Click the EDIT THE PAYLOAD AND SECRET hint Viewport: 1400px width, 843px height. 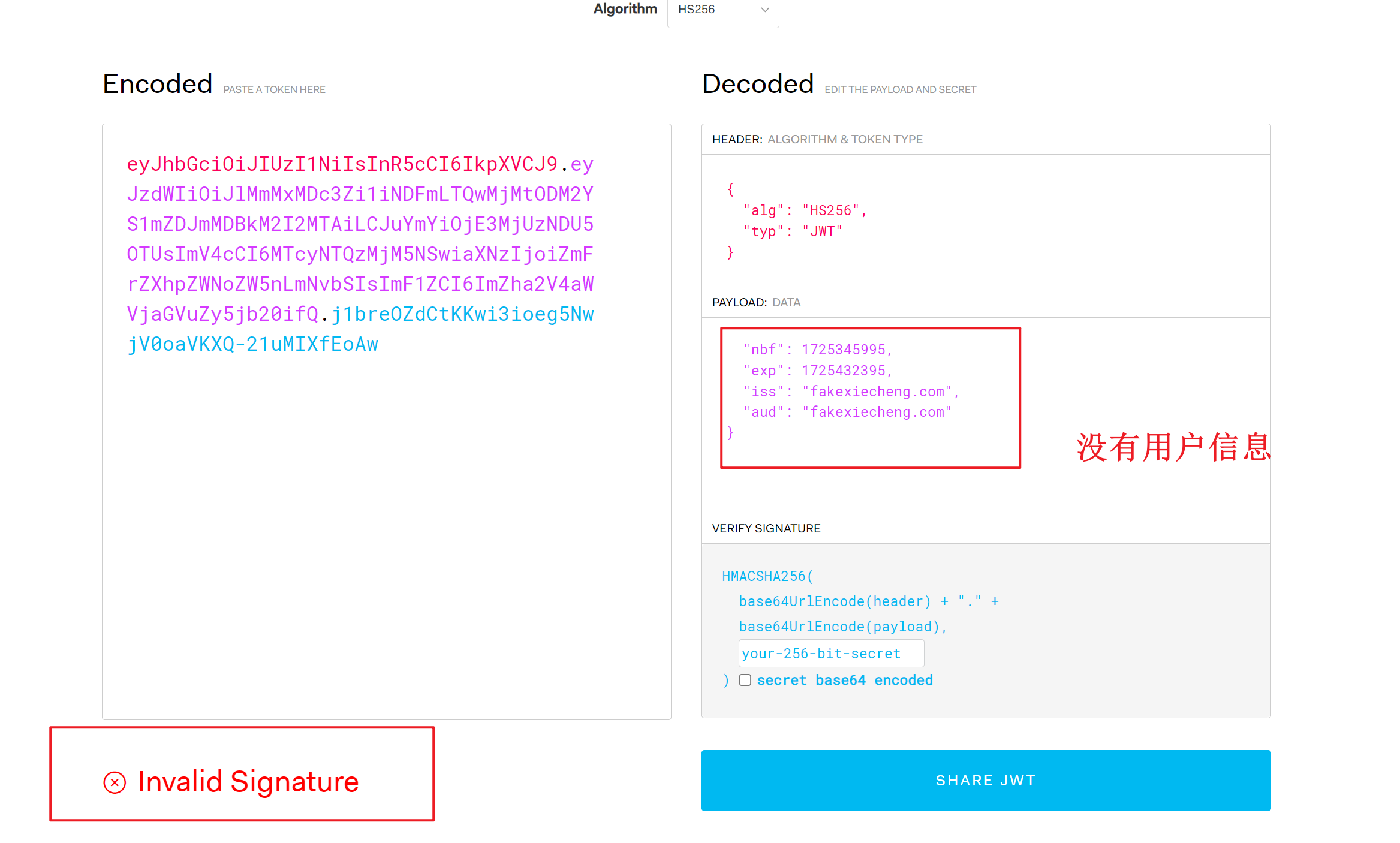point(900,90)
